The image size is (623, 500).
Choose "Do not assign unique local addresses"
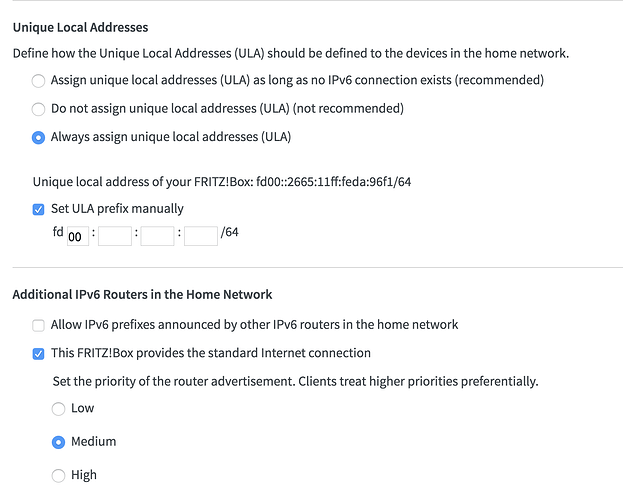coord(39,109)
